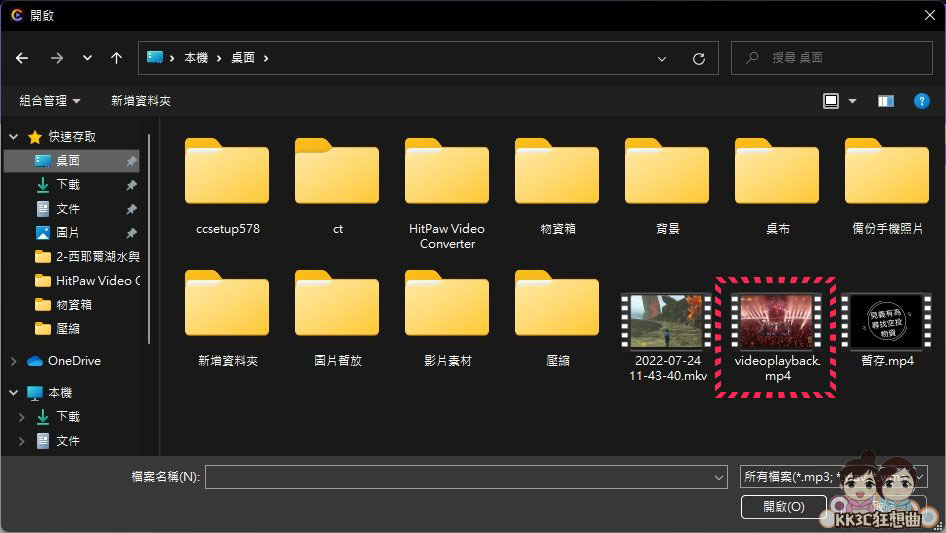Click the pin icon next to 下載

click(131, 185)
